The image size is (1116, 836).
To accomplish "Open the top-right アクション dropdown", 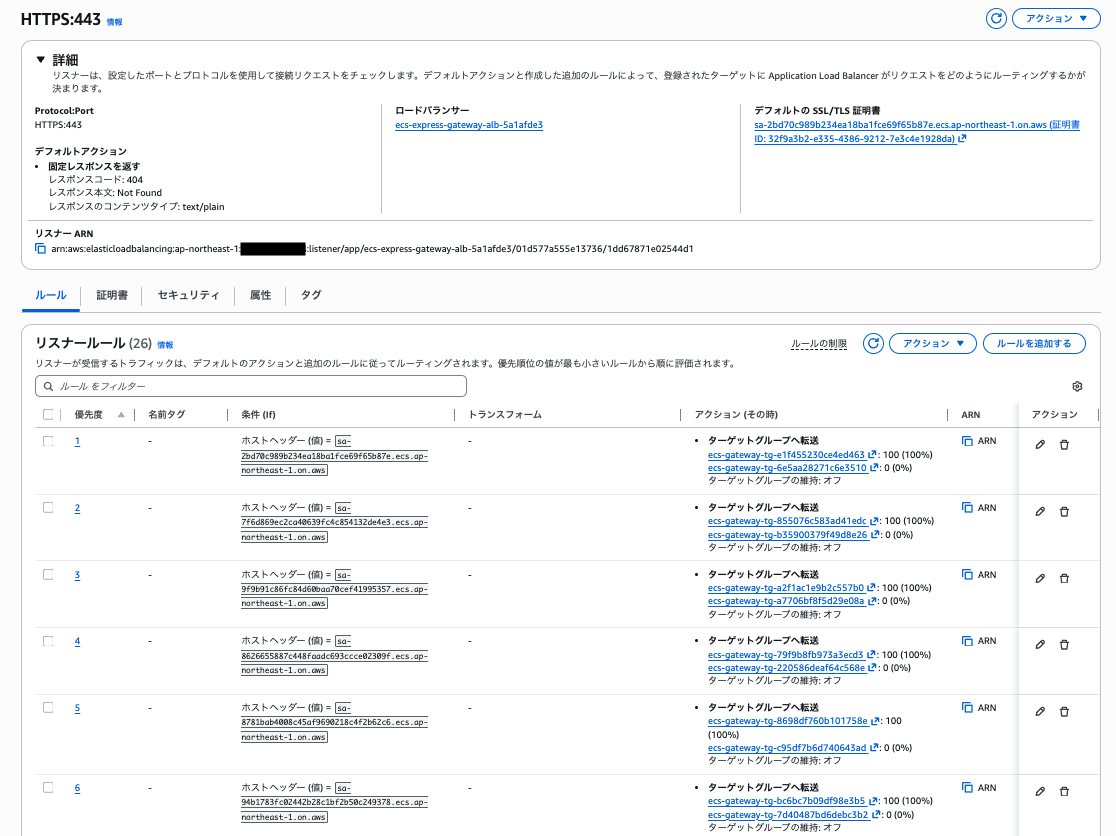I will tap(1055, 18).
